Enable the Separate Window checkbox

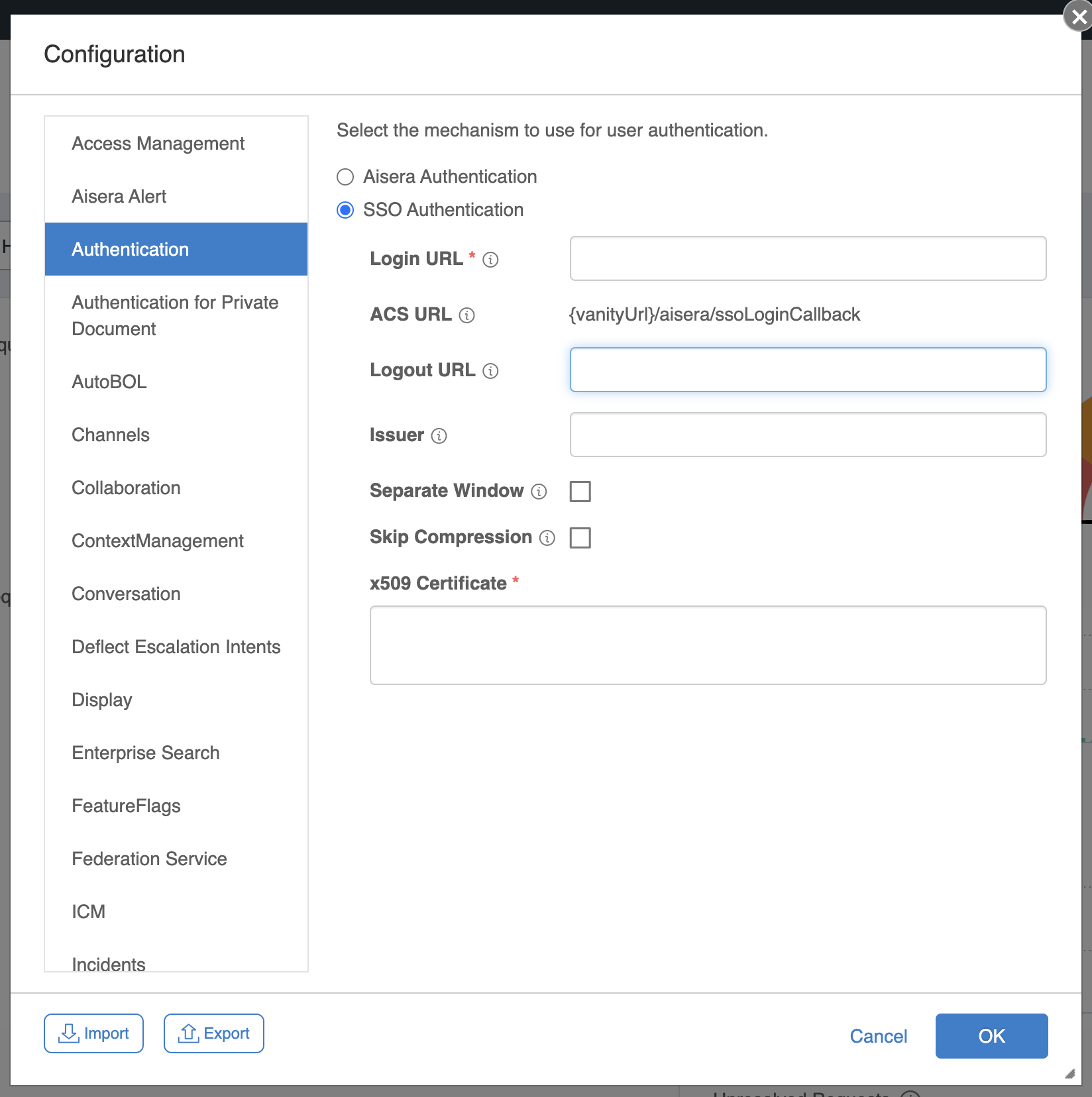pos(580,492)
